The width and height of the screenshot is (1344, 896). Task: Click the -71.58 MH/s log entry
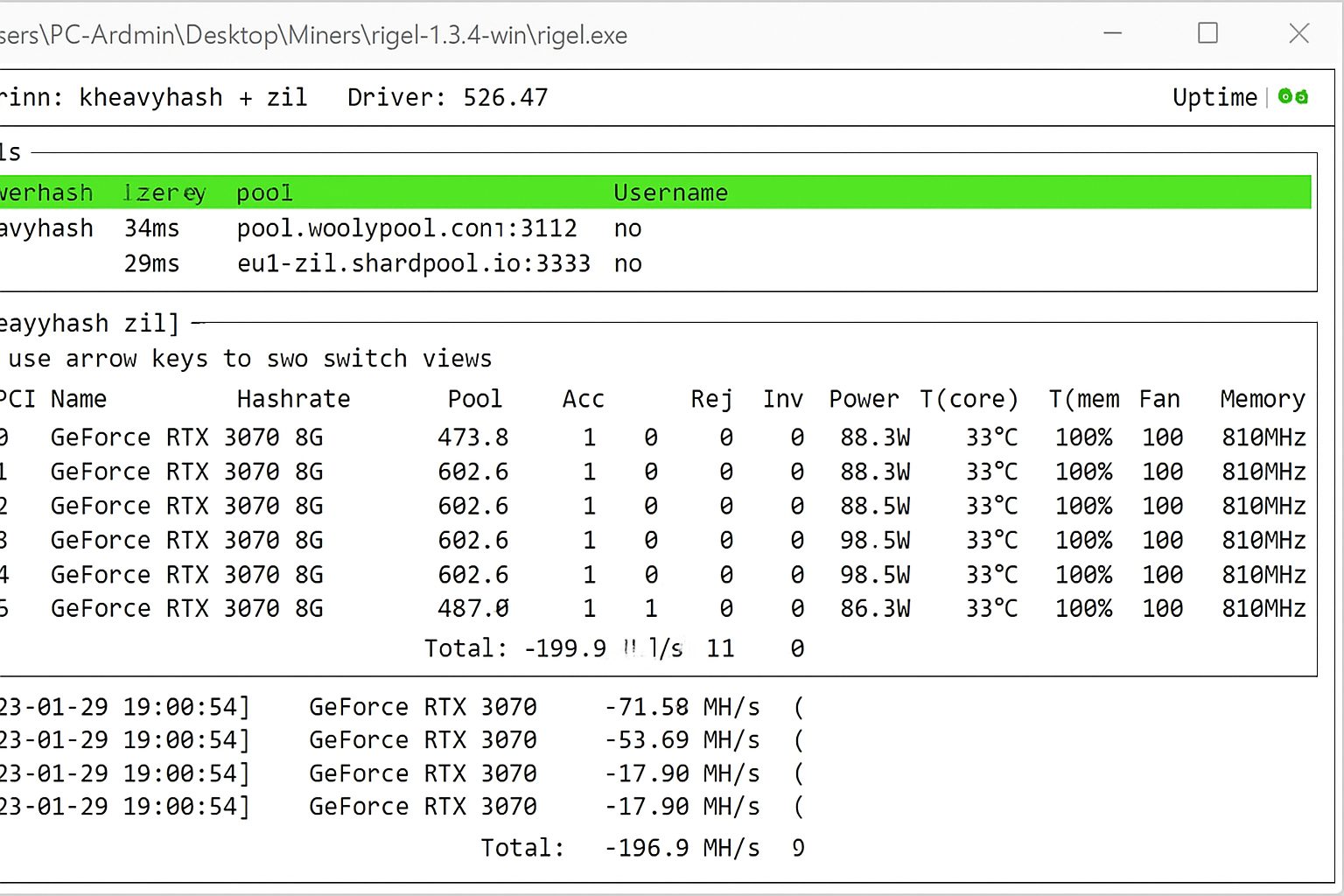(x=682, y=707)
